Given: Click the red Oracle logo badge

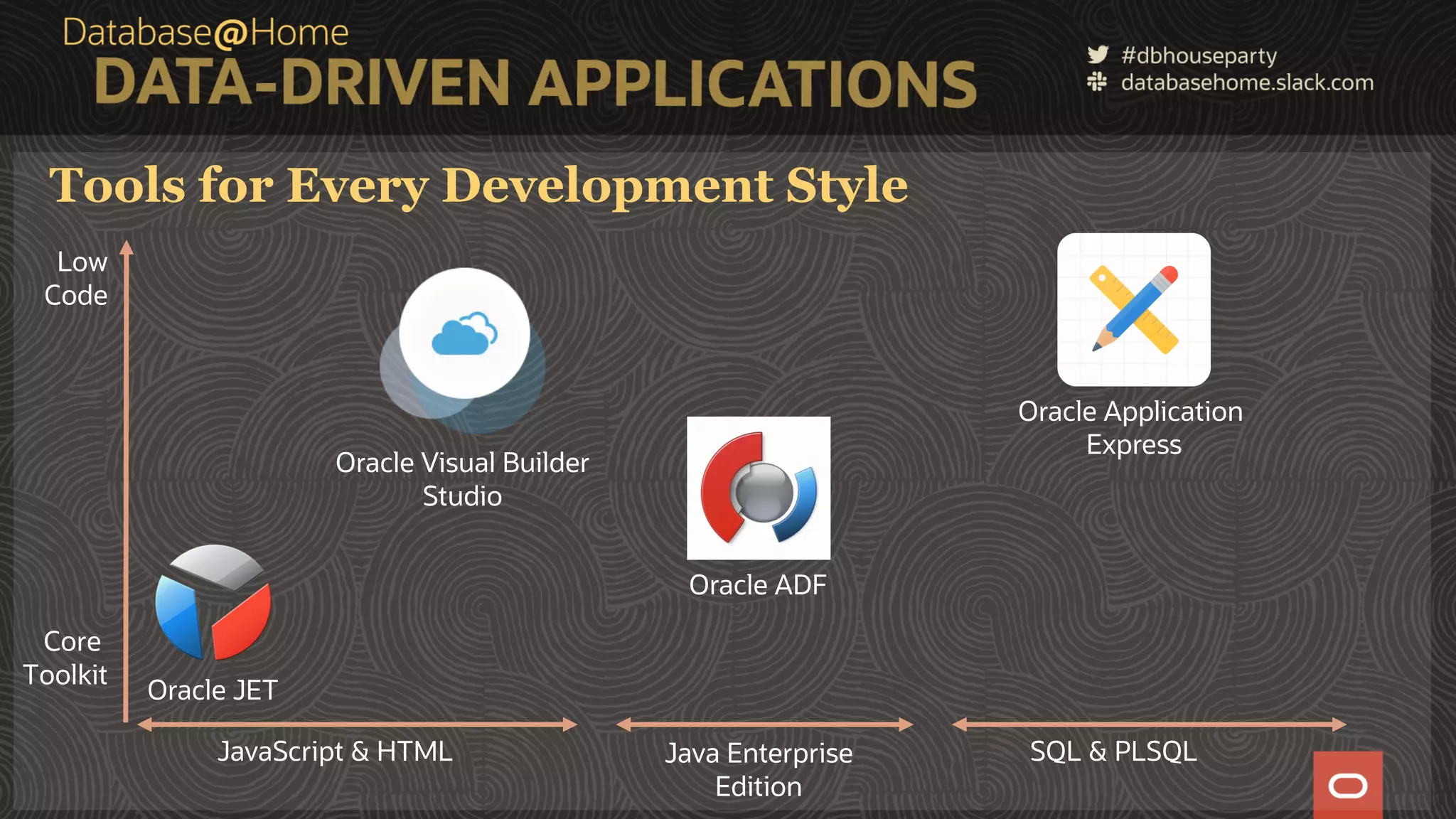Looking at the screenshot, I should [x=1348, y=785].
